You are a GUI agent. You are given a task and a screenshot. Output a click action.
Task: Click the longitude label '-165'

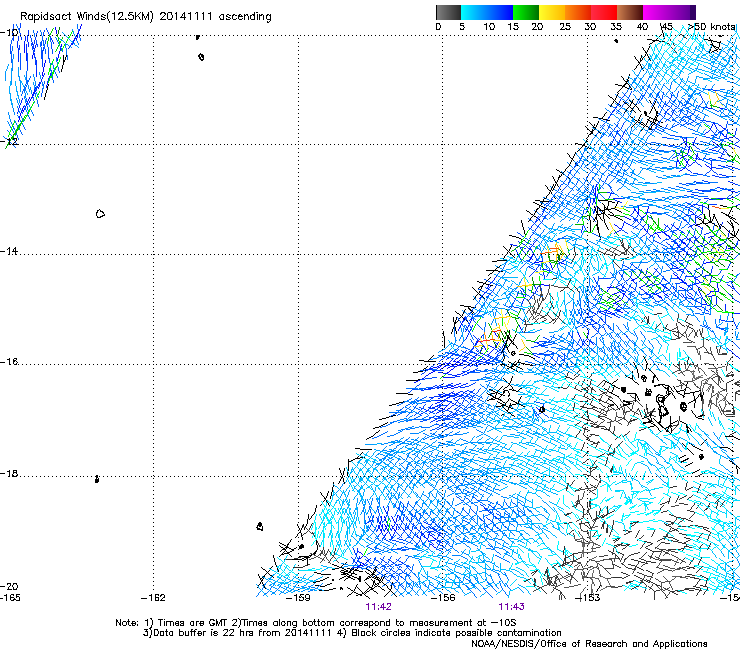(10, 598)
